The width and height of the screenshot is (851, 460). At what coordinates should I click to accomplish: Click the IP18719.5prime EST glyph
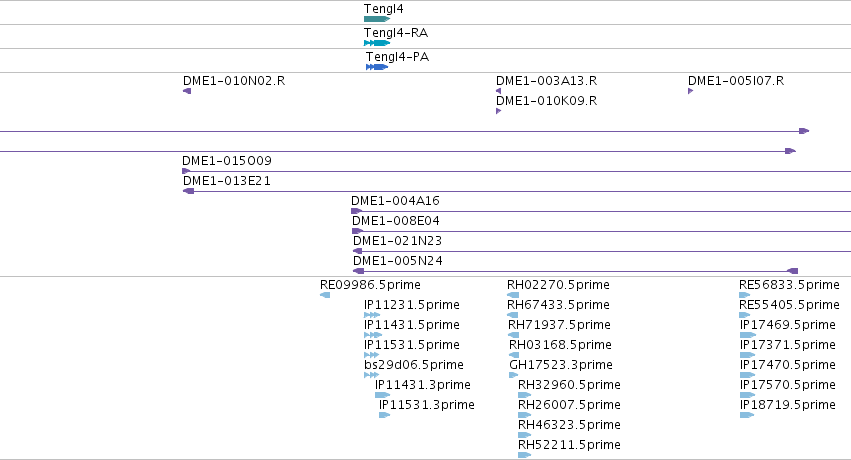coord(747,415)
